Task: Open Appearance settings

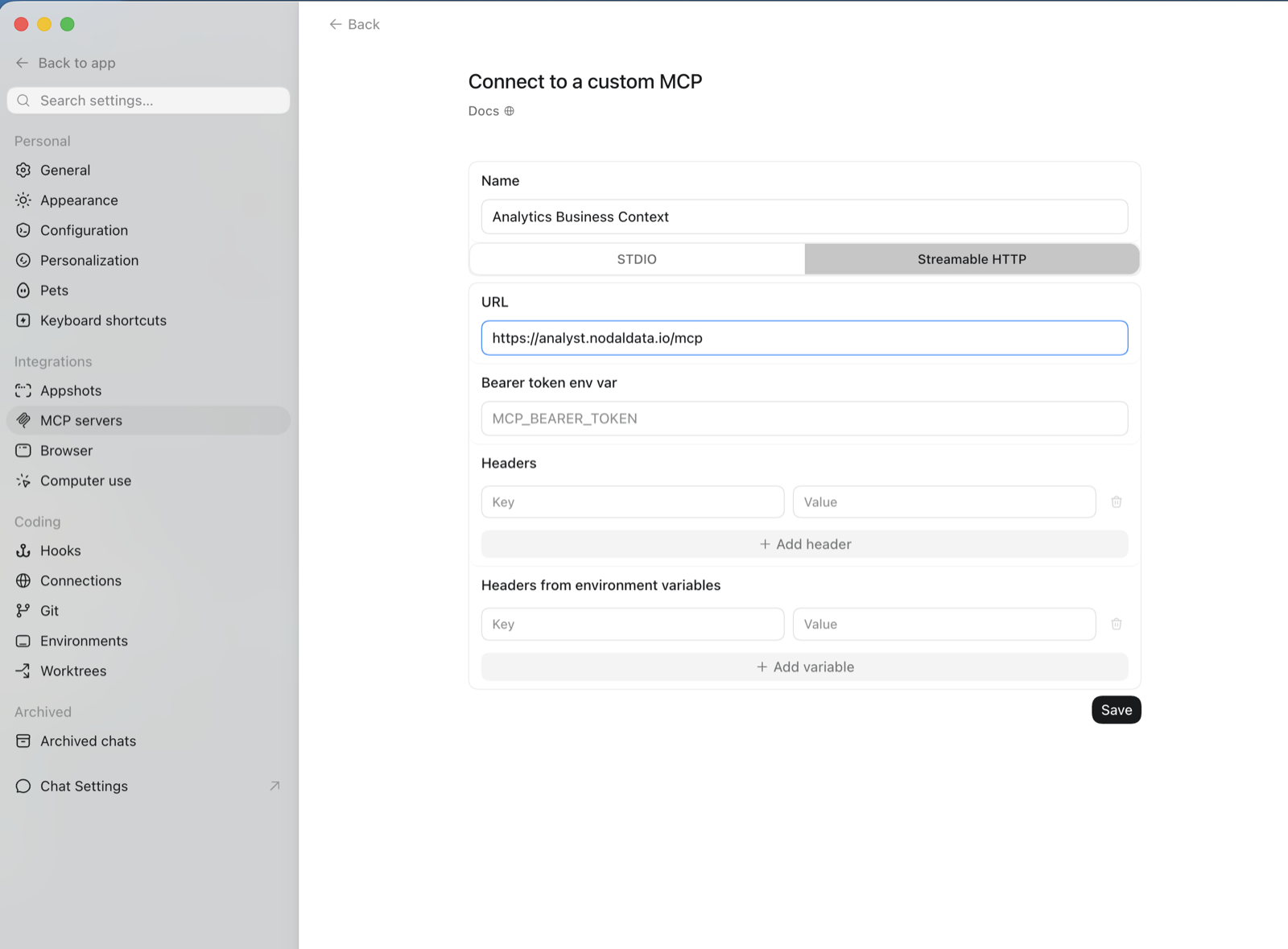Action: point(148,200)
